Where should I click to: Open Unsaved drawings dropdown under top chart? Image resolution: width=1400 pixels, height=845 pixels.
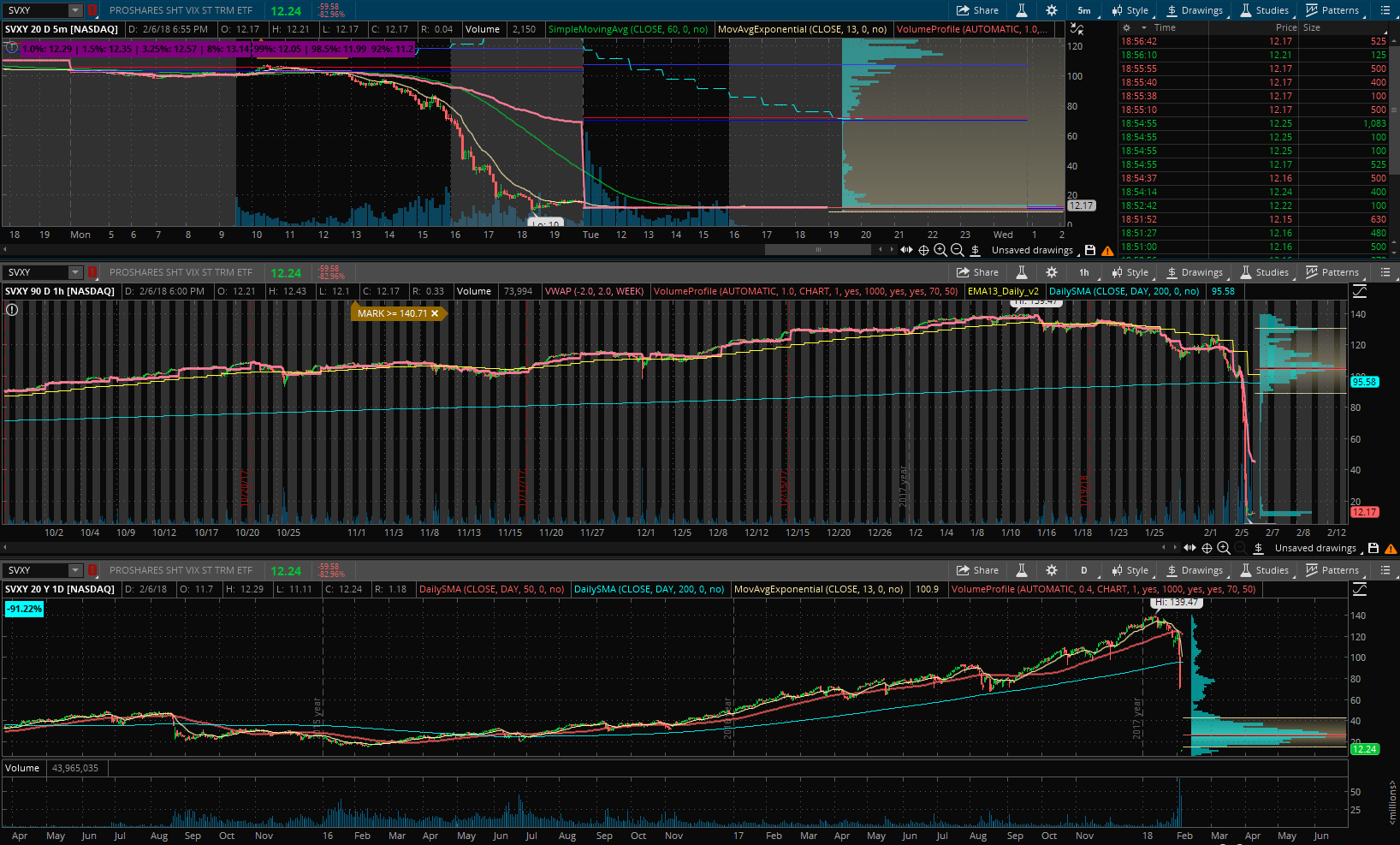click(x=1035, y=250)
